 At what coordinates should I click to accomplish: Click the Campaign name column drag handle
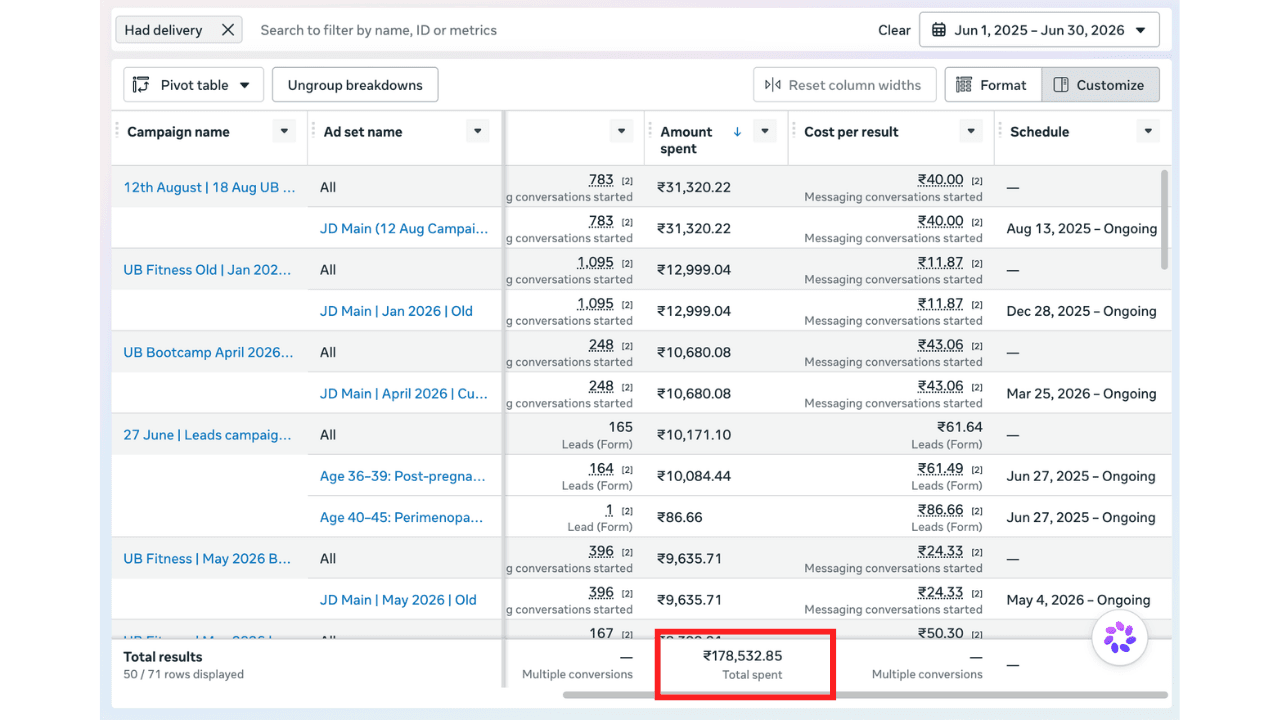pyautogui.click(x=117, y=128)
